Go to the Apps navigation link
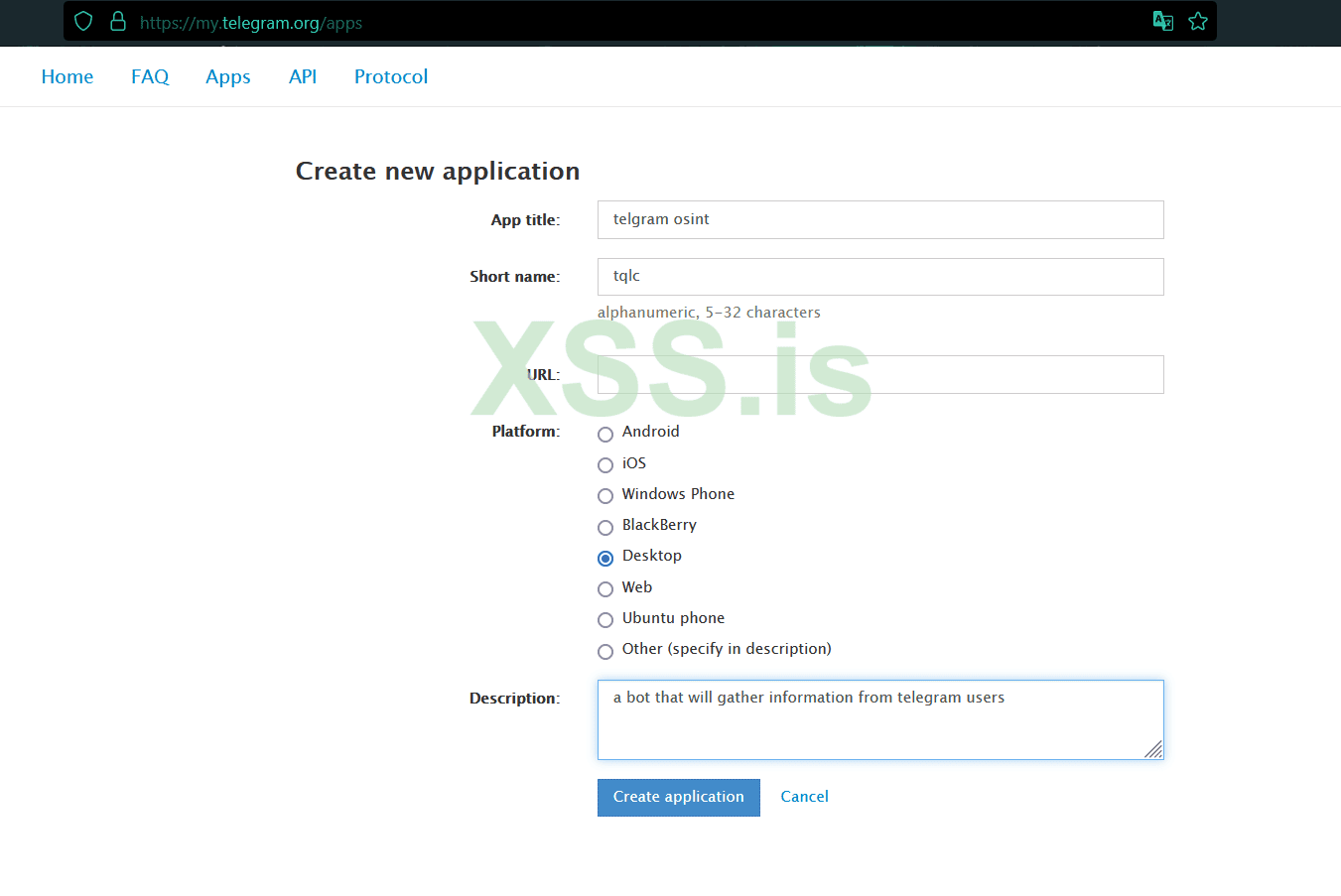This screenshot has width=1341, height=896. (x=228, y=77)
